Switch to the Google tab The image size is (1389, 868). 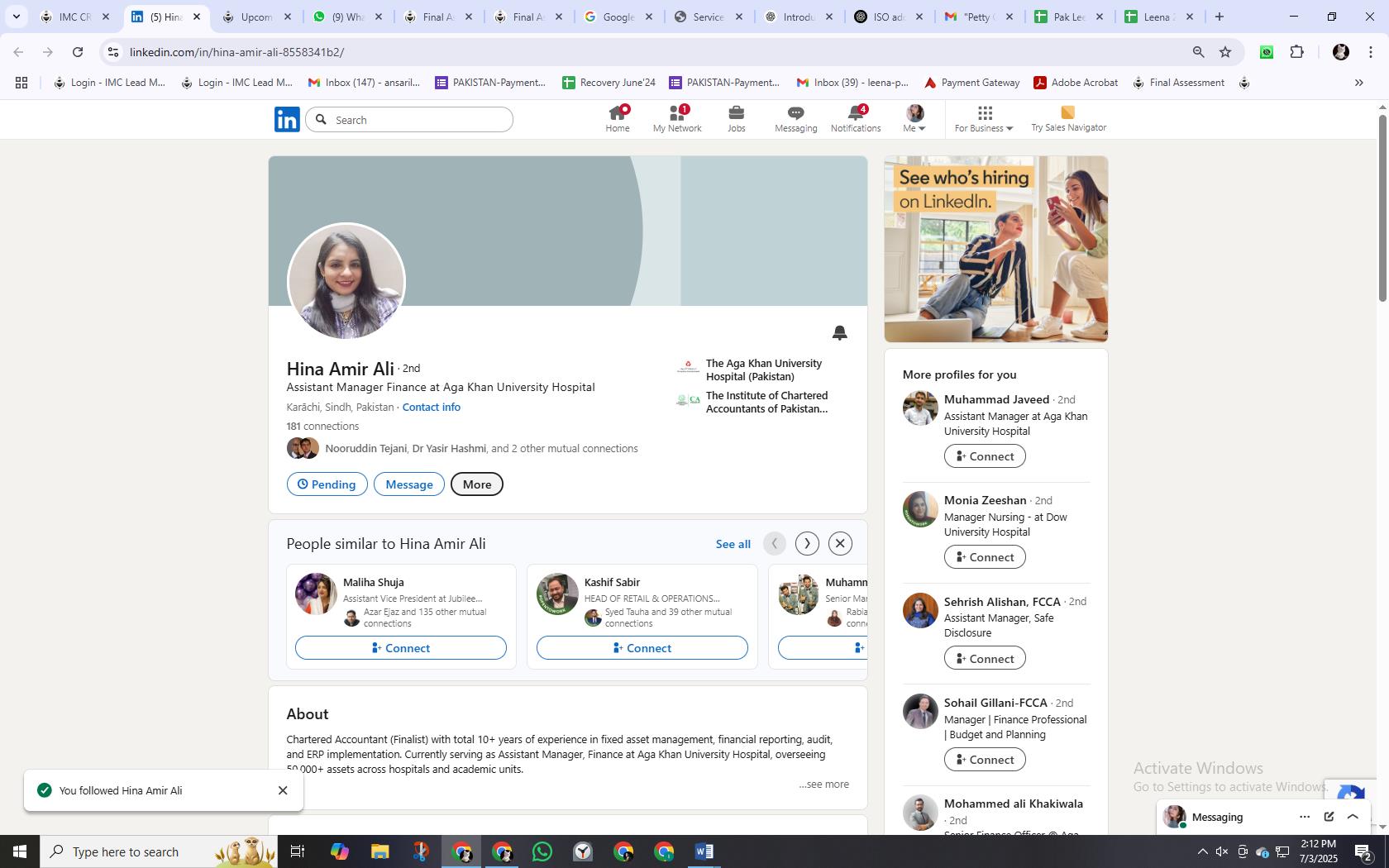(617, 17)
